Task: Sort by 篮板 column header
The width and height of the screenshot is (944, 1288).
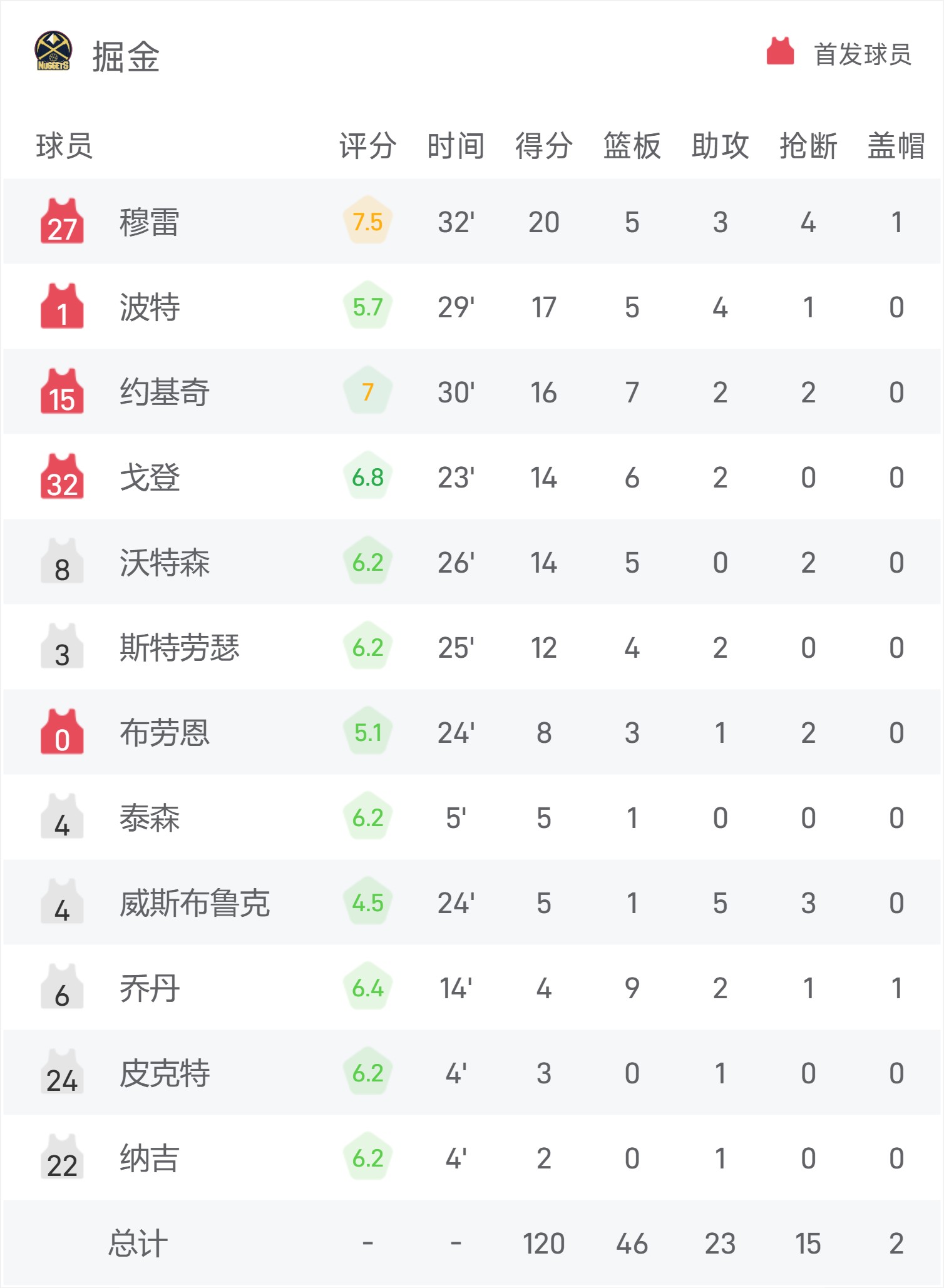Action: coord(632,146)
